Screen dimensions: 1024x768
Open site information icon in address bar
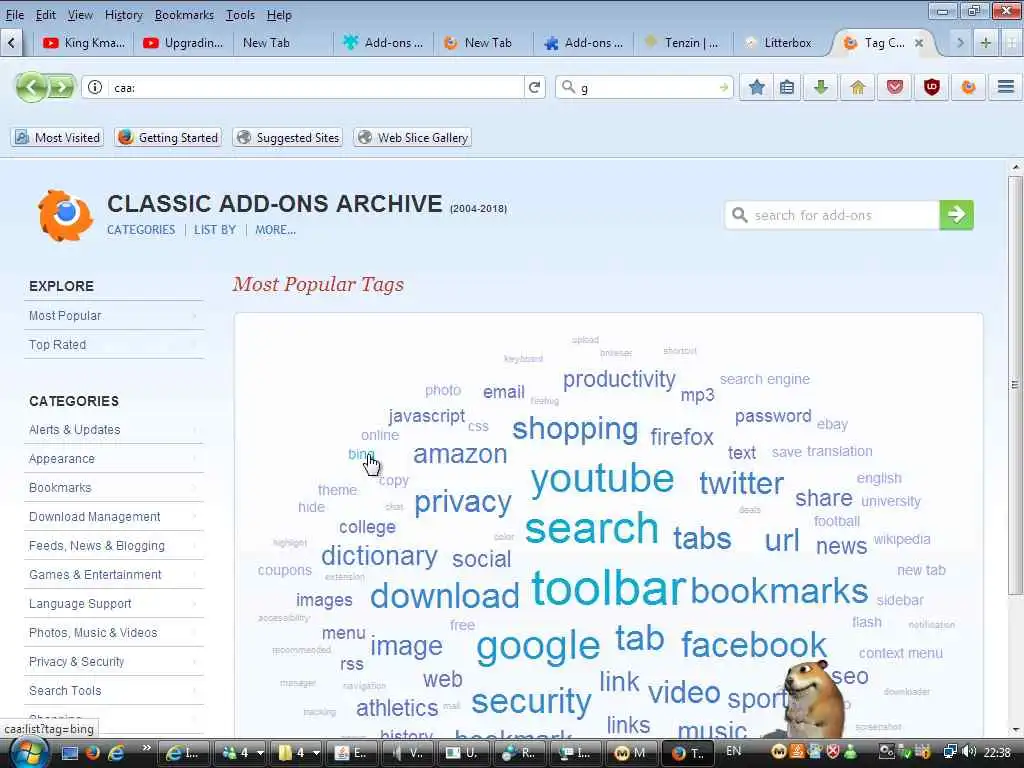pos(95,87)
